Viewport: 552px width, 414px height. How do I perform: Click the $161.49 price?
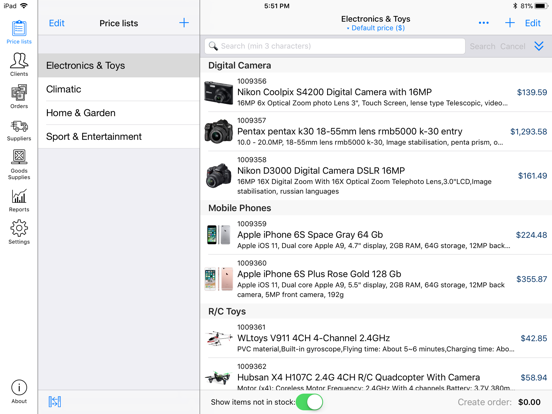coord(532,176)
